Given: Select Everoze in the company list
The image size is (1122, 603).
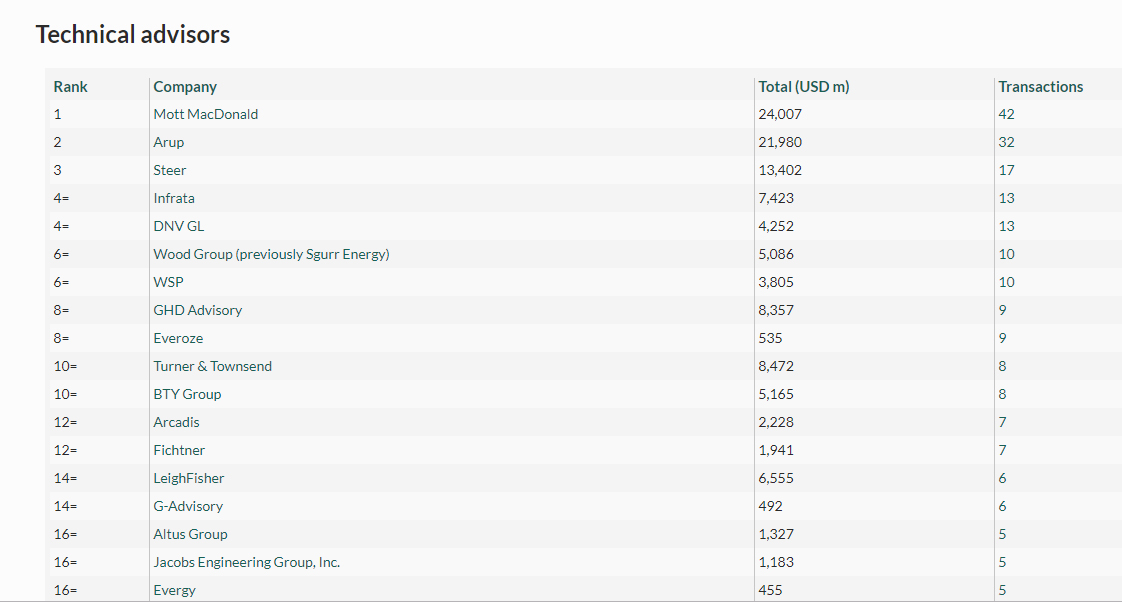Looking at the screenshot, I should click(x=178, y=338).
